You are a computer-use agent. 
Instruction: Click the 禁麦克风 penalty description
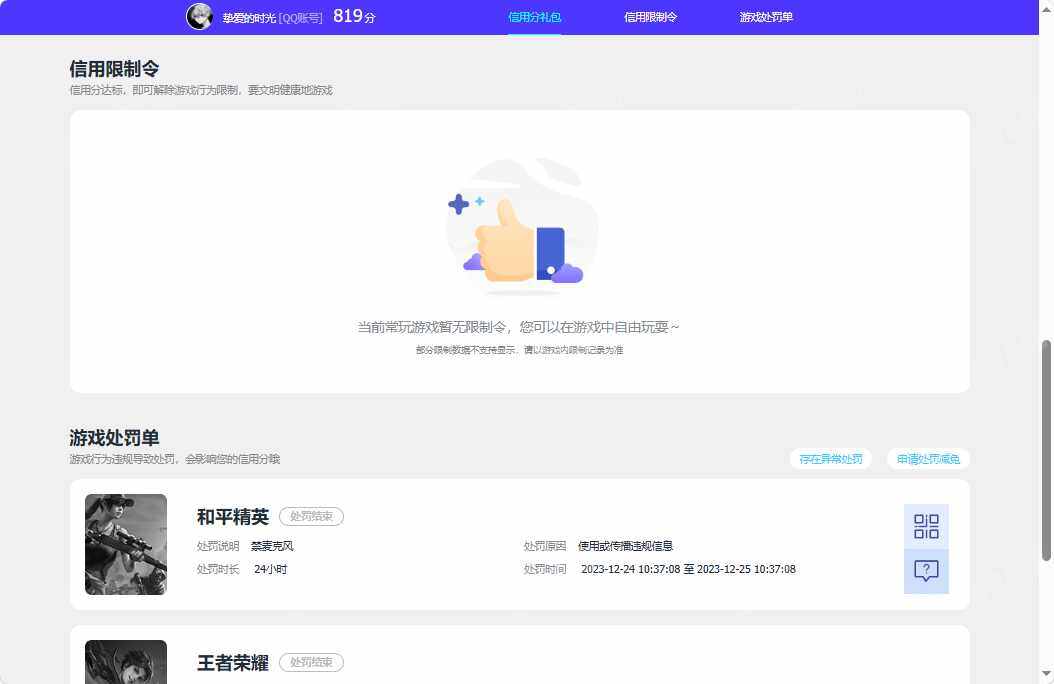(272, 546)
